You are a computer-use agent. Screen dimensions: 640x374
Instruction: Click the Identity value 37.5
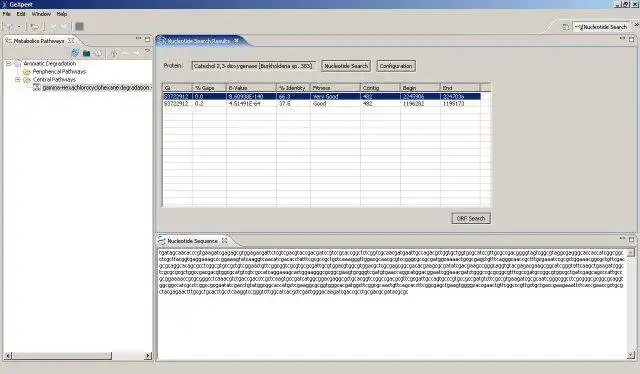(x=284, y=104)
